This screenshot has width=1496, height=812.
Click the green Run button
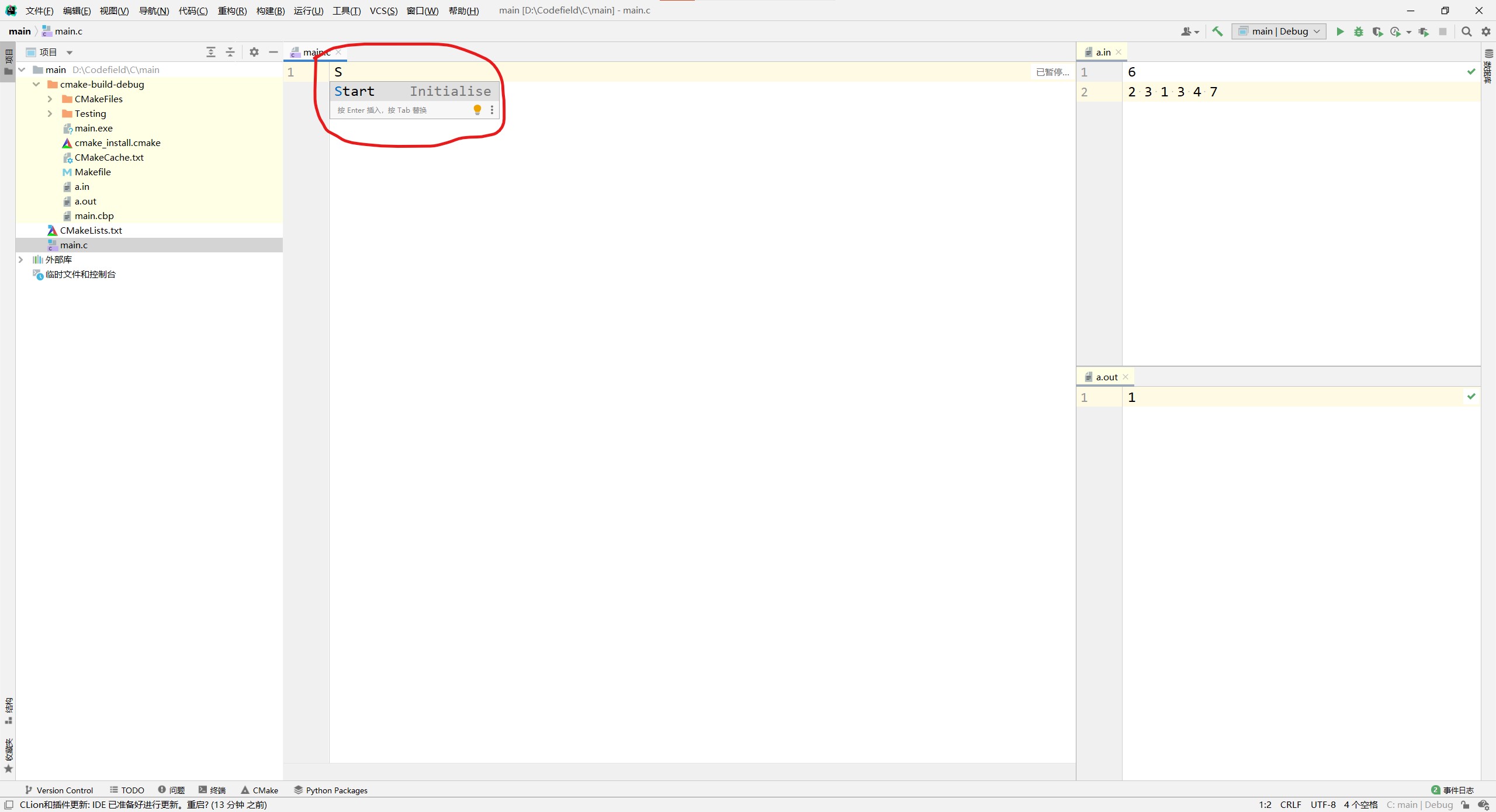(1340, 32)
